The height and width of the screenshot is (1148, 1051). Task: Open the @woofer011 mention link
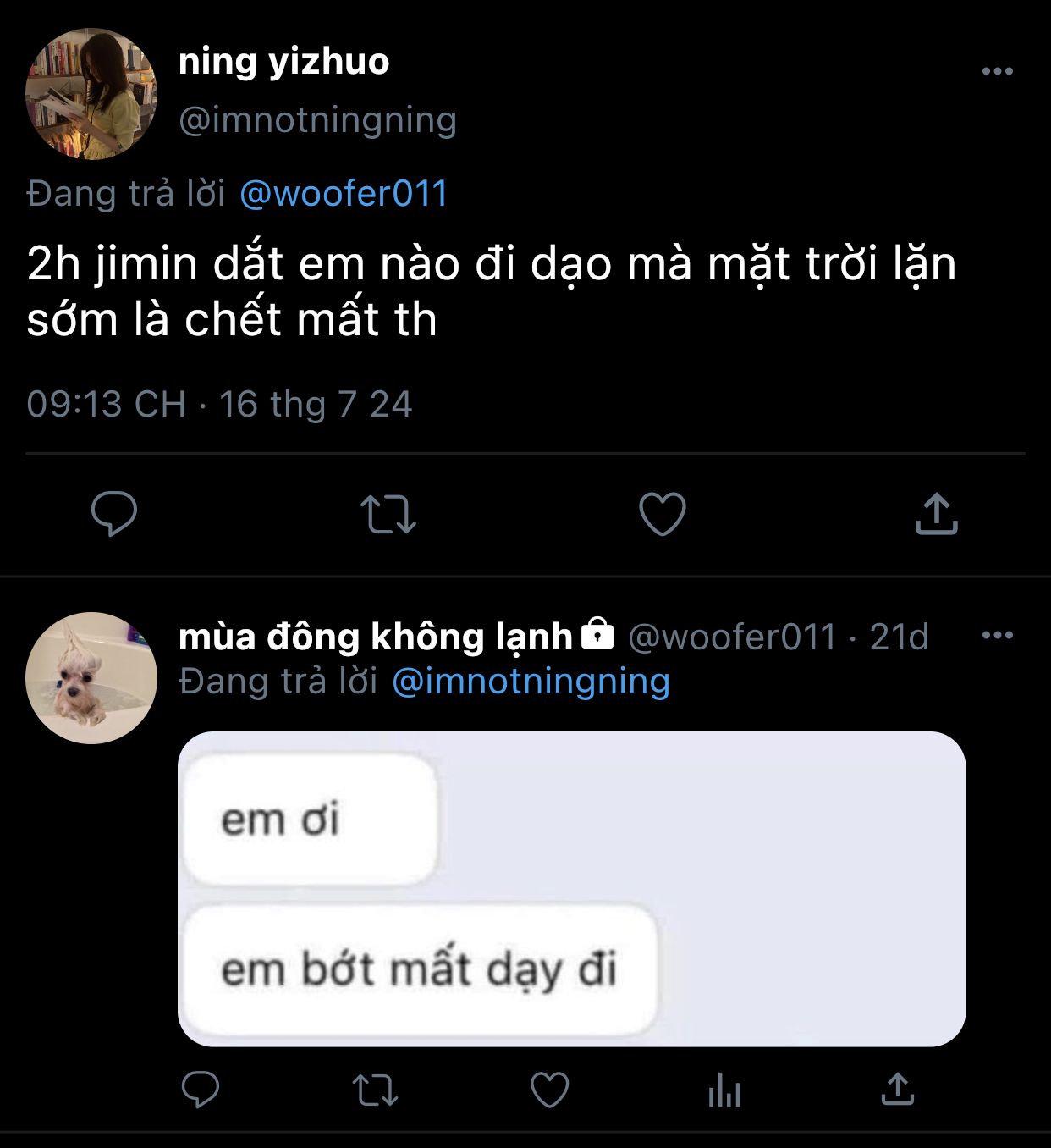344,194
